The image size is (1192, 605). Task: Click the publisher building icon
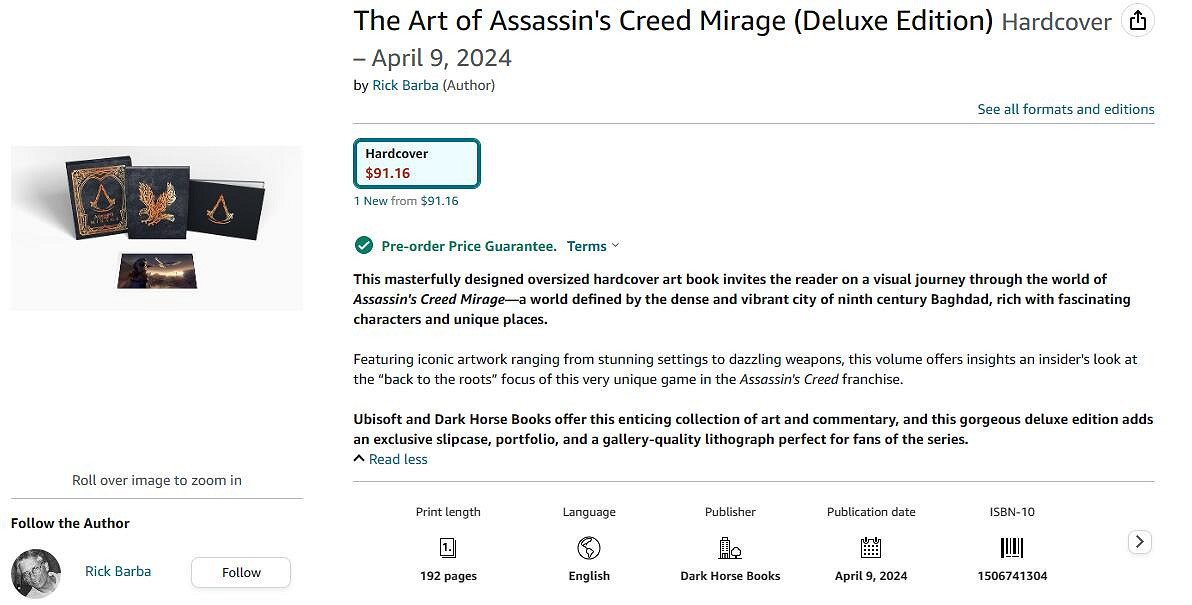click(x=730, y=547)
